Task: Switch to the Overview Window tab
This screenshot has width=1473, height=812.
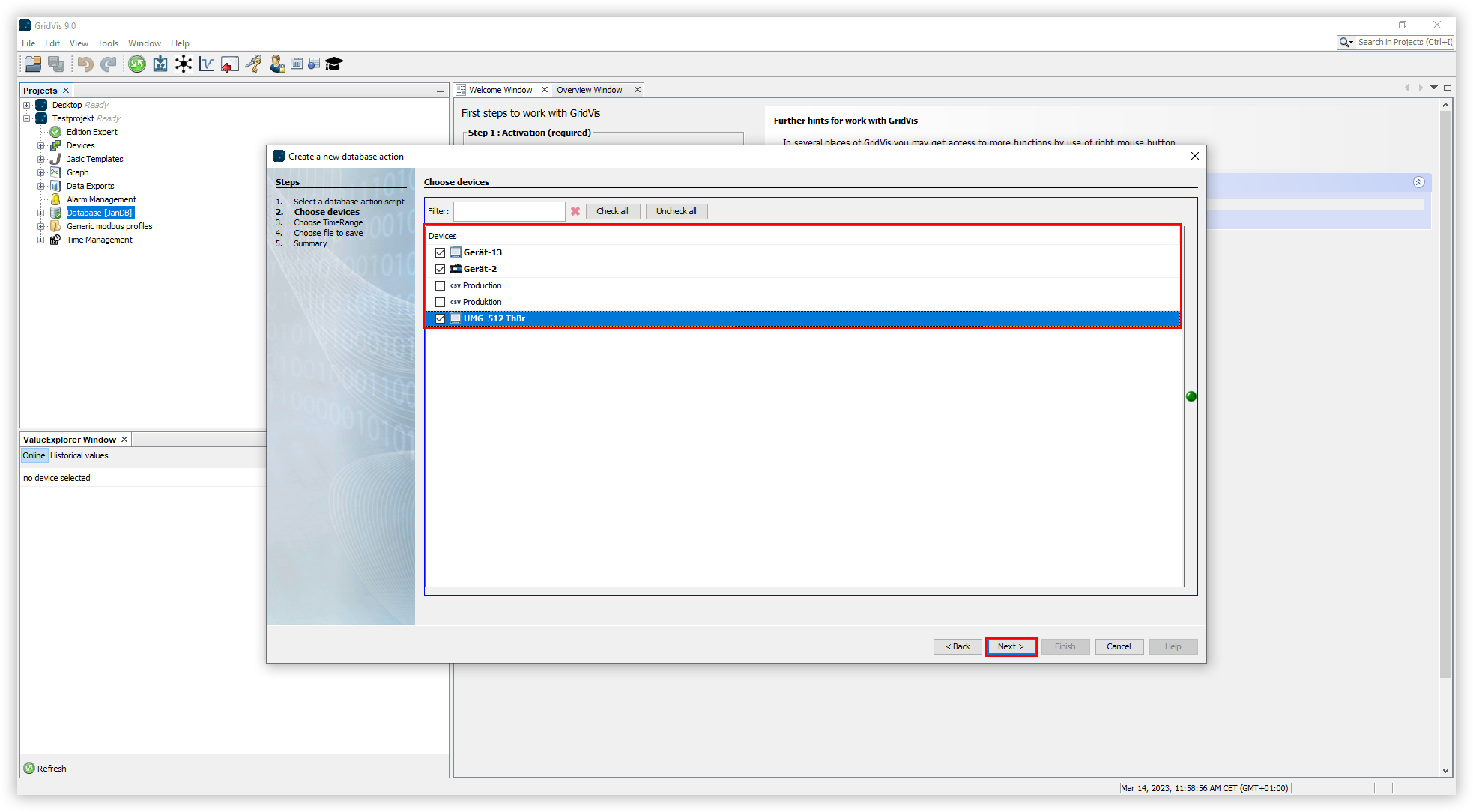Action: [x=589, y=89]
